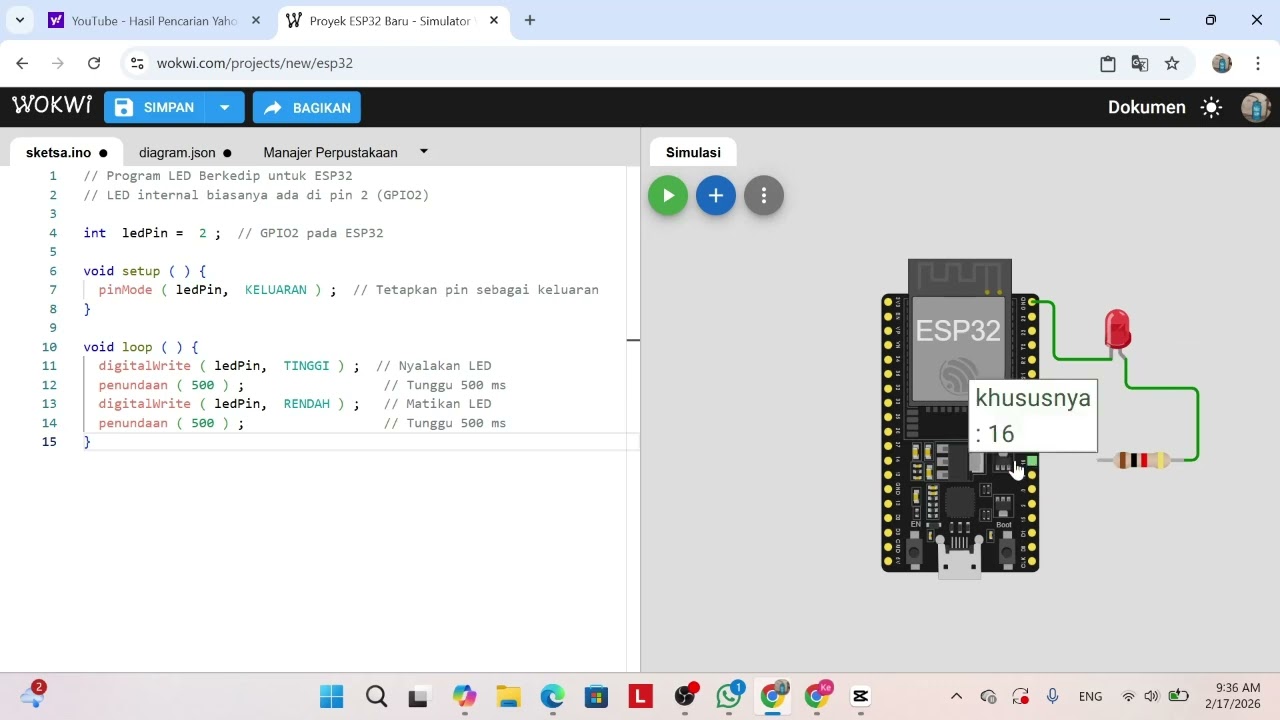Click microphone icon in system tray
The image size is (1280, 720).
tap(1052, 696)
